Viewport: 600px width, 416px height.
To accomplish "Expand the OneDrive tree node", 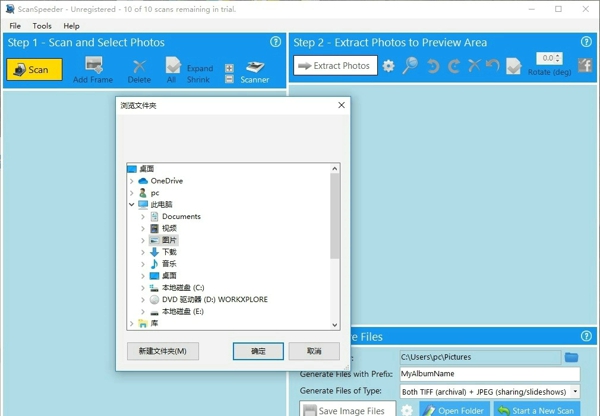I will [131, 181].
